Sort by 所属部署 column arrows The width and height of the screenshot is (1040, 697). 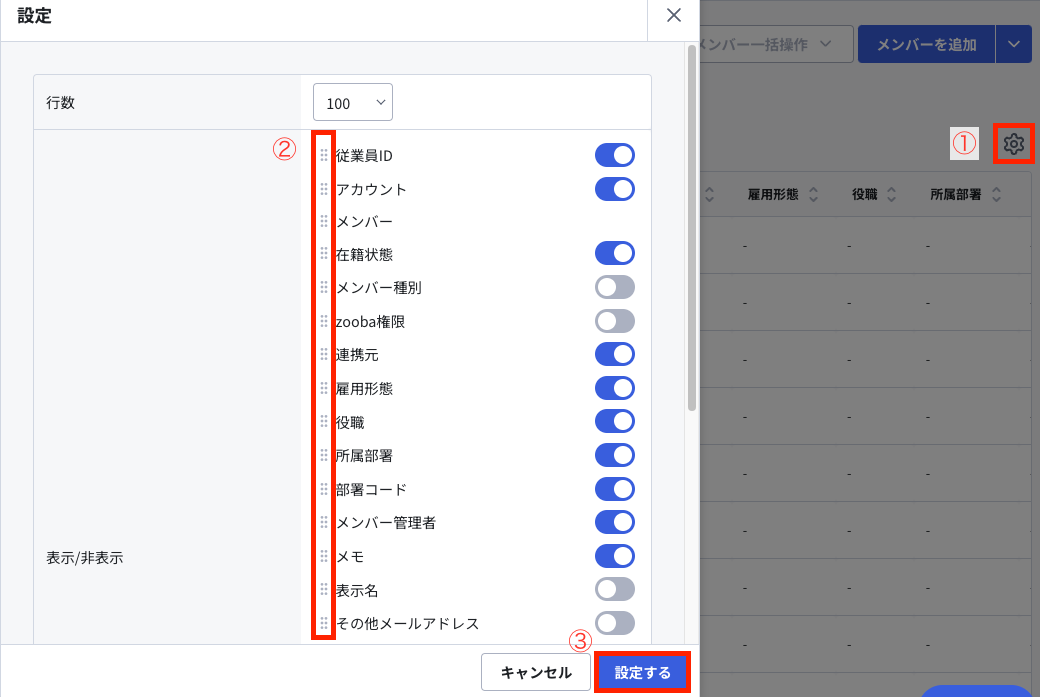tap(996, 194)
